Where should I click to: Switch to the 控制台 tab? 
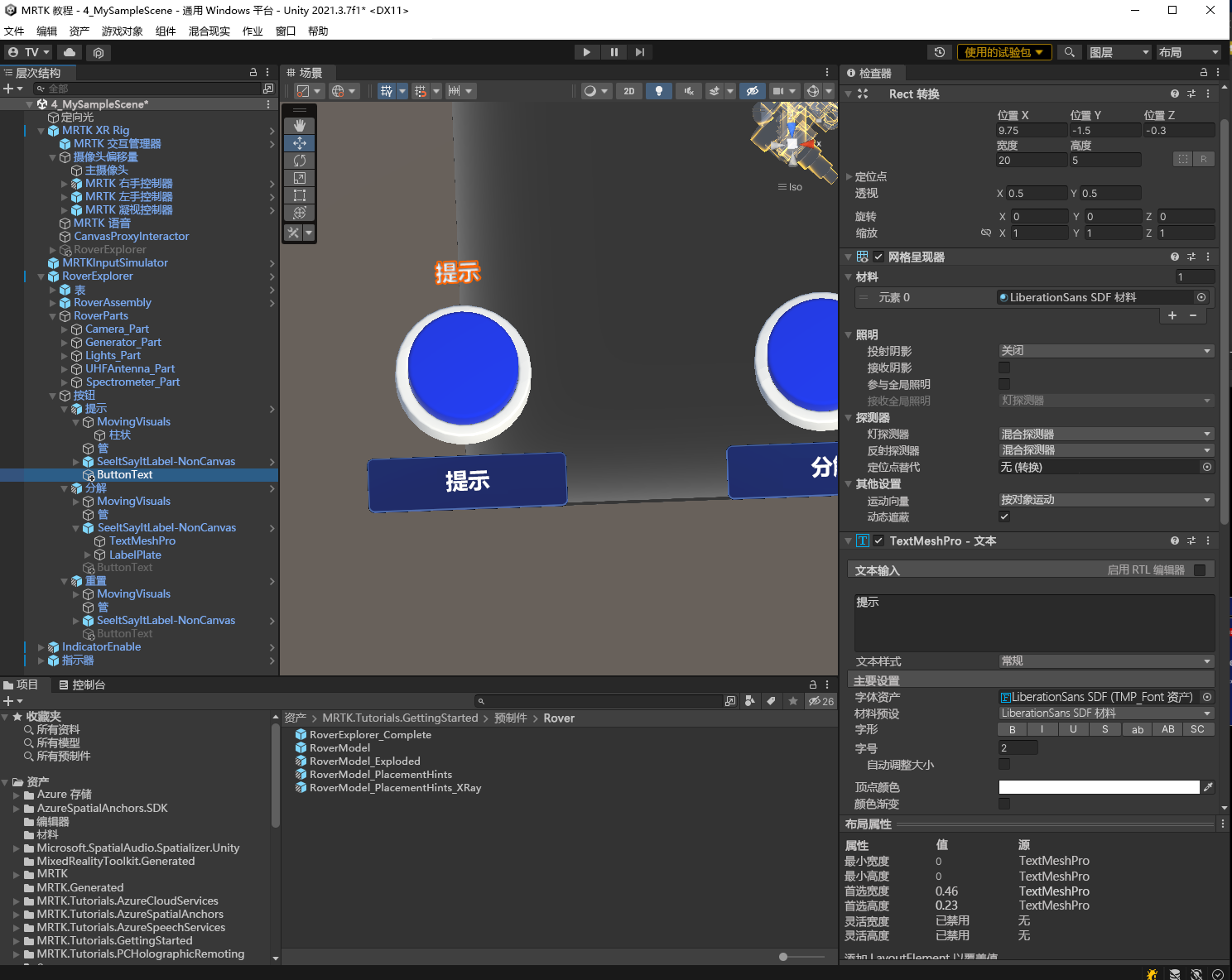pos(85,685)
